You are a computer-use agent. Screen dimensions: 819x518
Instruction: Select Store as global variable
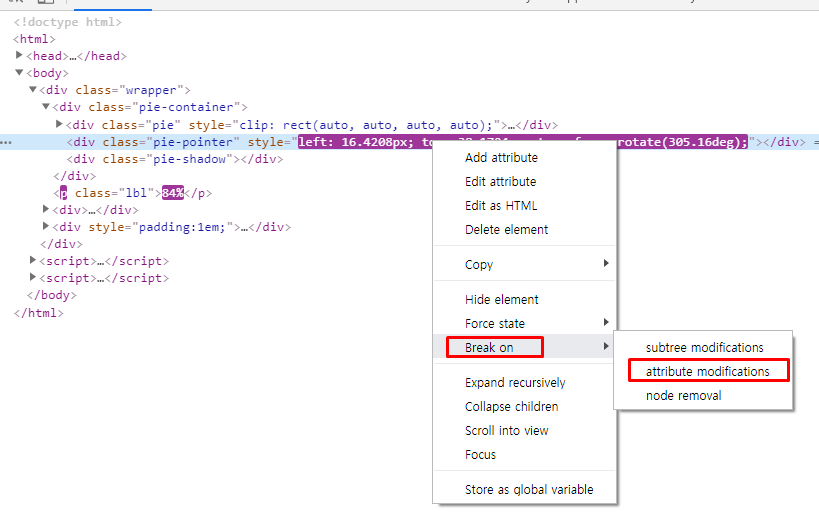point(524,490)
